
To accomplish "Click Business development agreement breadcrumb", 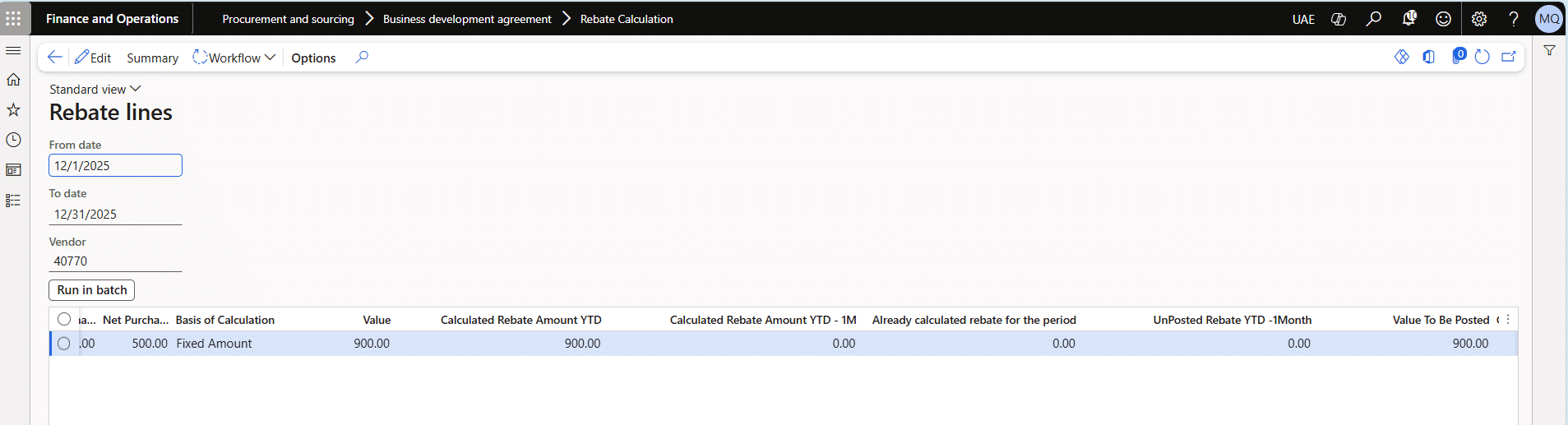I will [x=467, y=19].
